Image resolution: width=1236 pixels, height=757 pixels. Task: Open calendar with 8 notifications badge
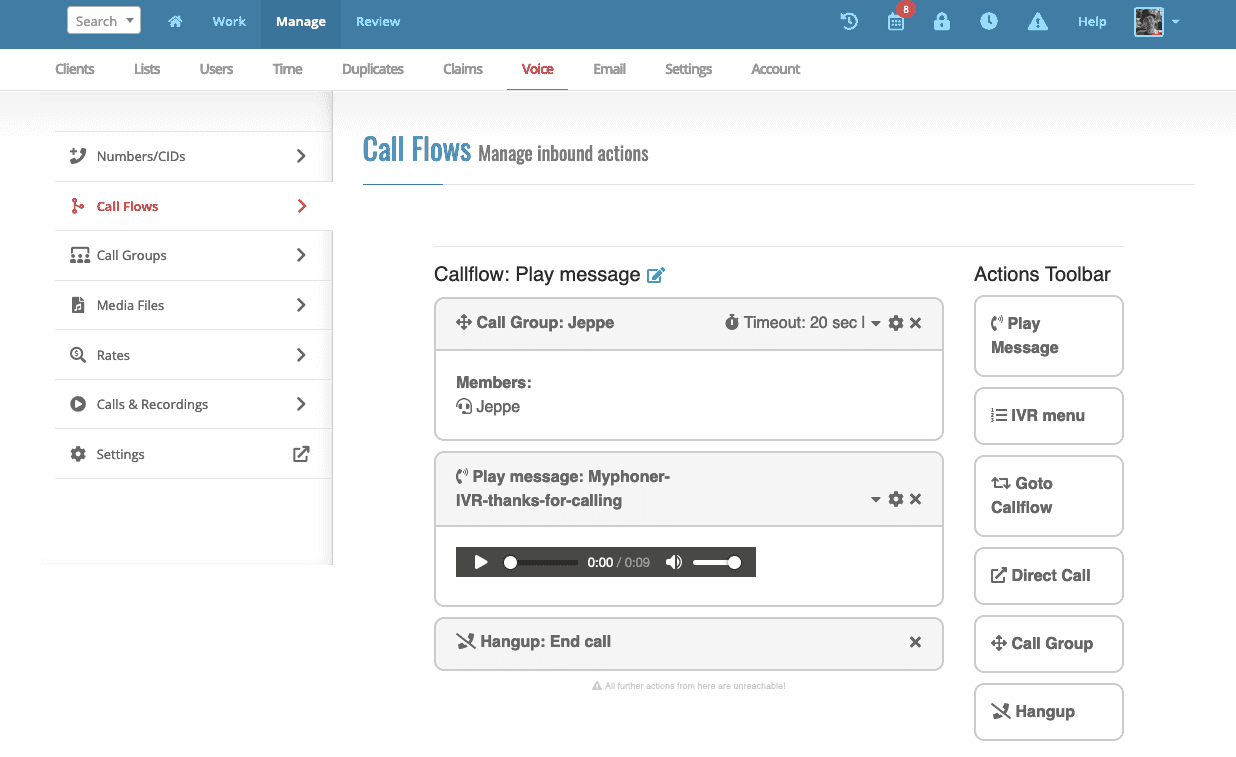(896, 21)
